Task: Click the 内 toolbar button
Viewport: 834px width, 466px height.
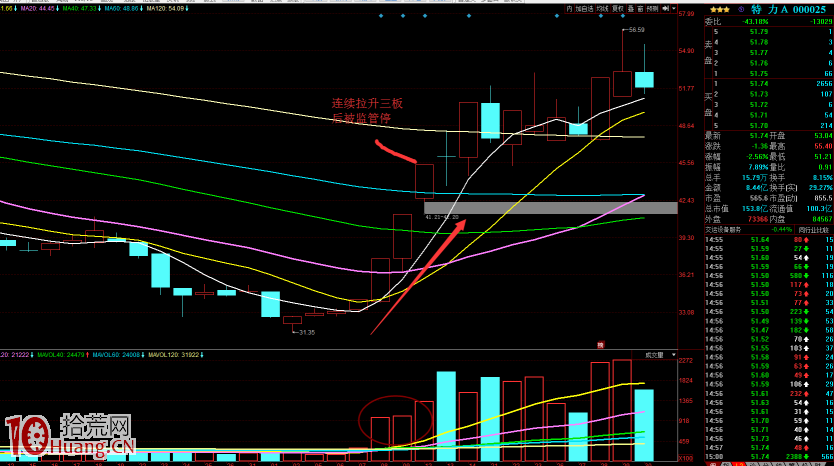Action: point(569,9)
